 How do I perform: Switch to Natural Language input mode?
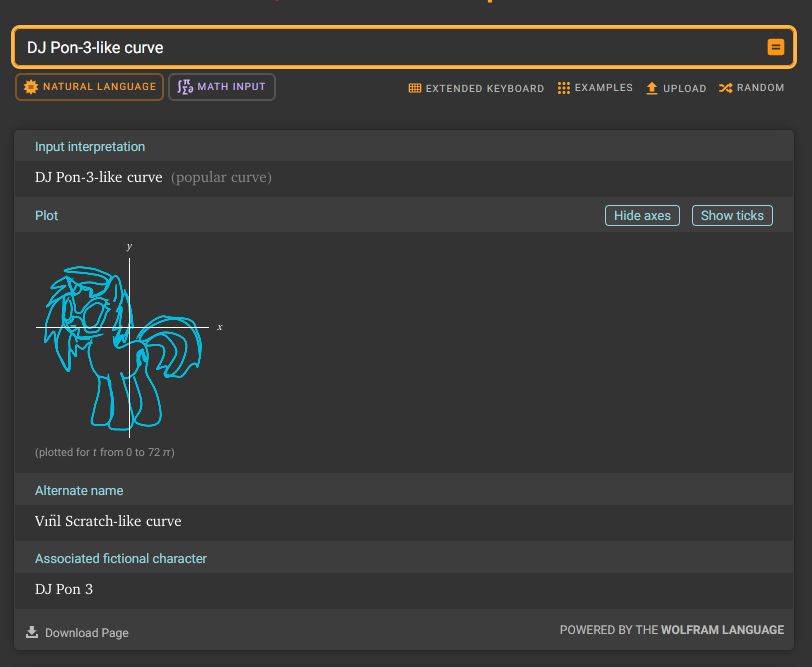90,87
